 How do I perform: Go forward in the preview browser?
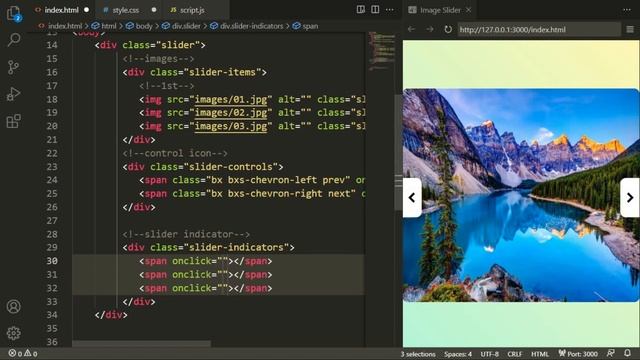pos(429,29)
